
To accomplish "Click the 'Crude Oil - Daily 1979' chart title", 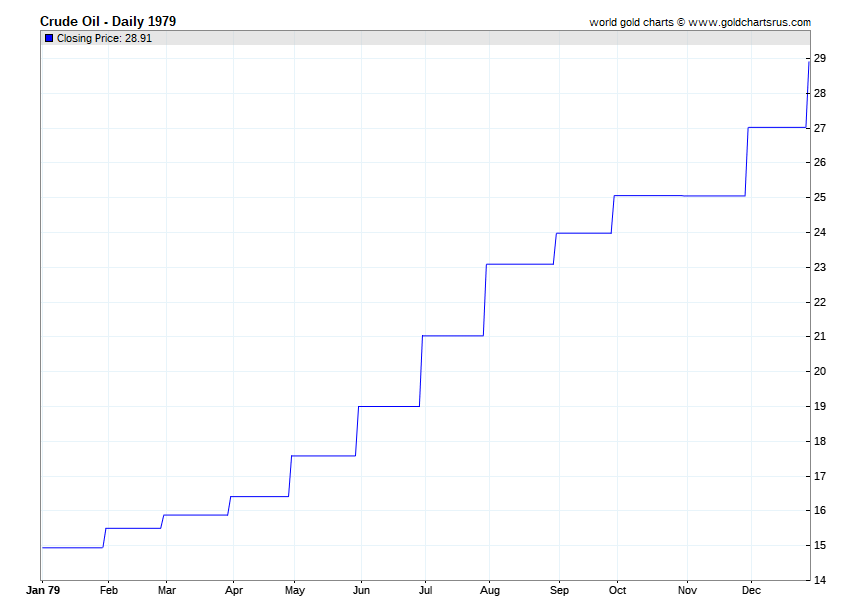I will coord(108,21).
